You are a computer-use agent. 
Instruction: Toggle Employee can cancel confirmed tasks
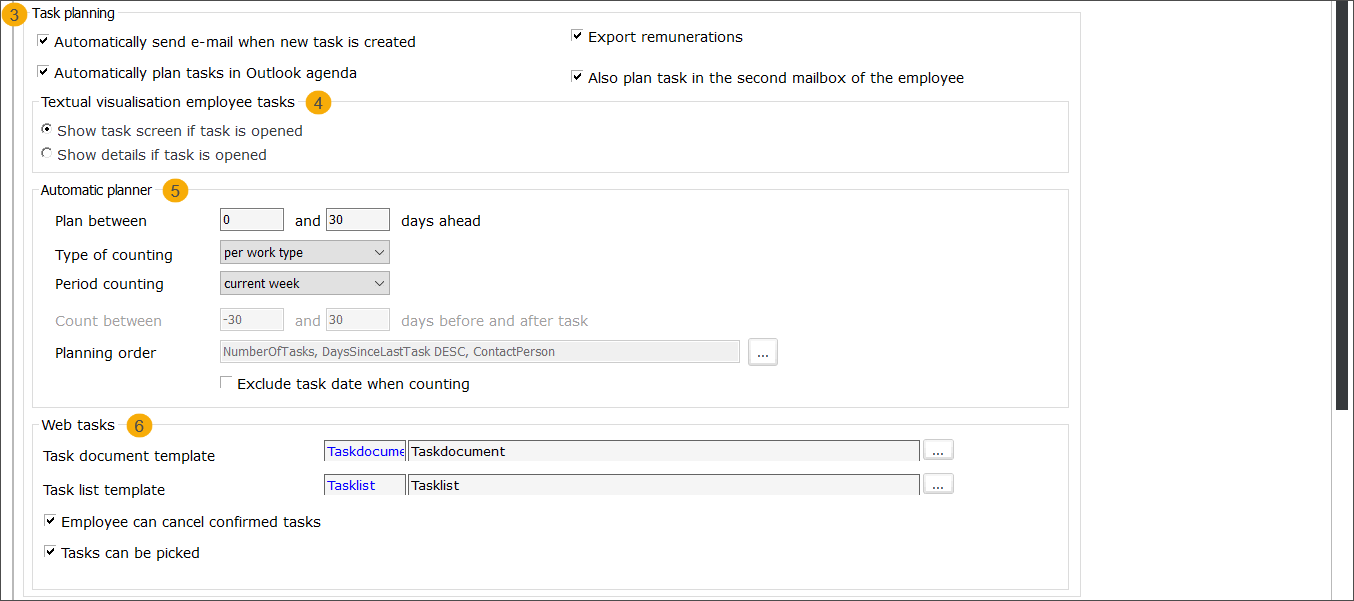(x=50, y=521)
